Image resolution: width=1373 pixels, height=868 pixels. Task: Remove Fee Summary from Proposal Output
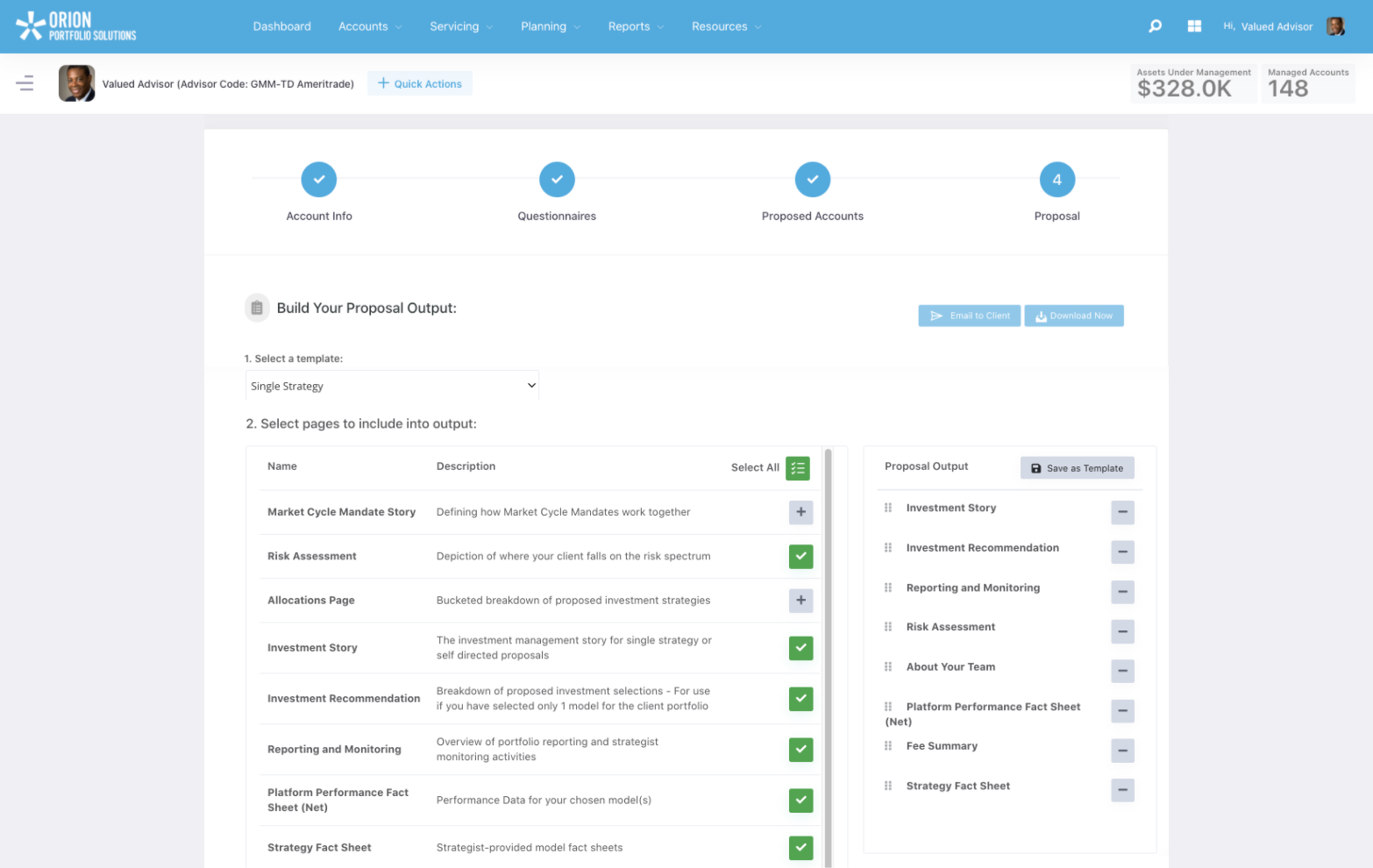1122,751
